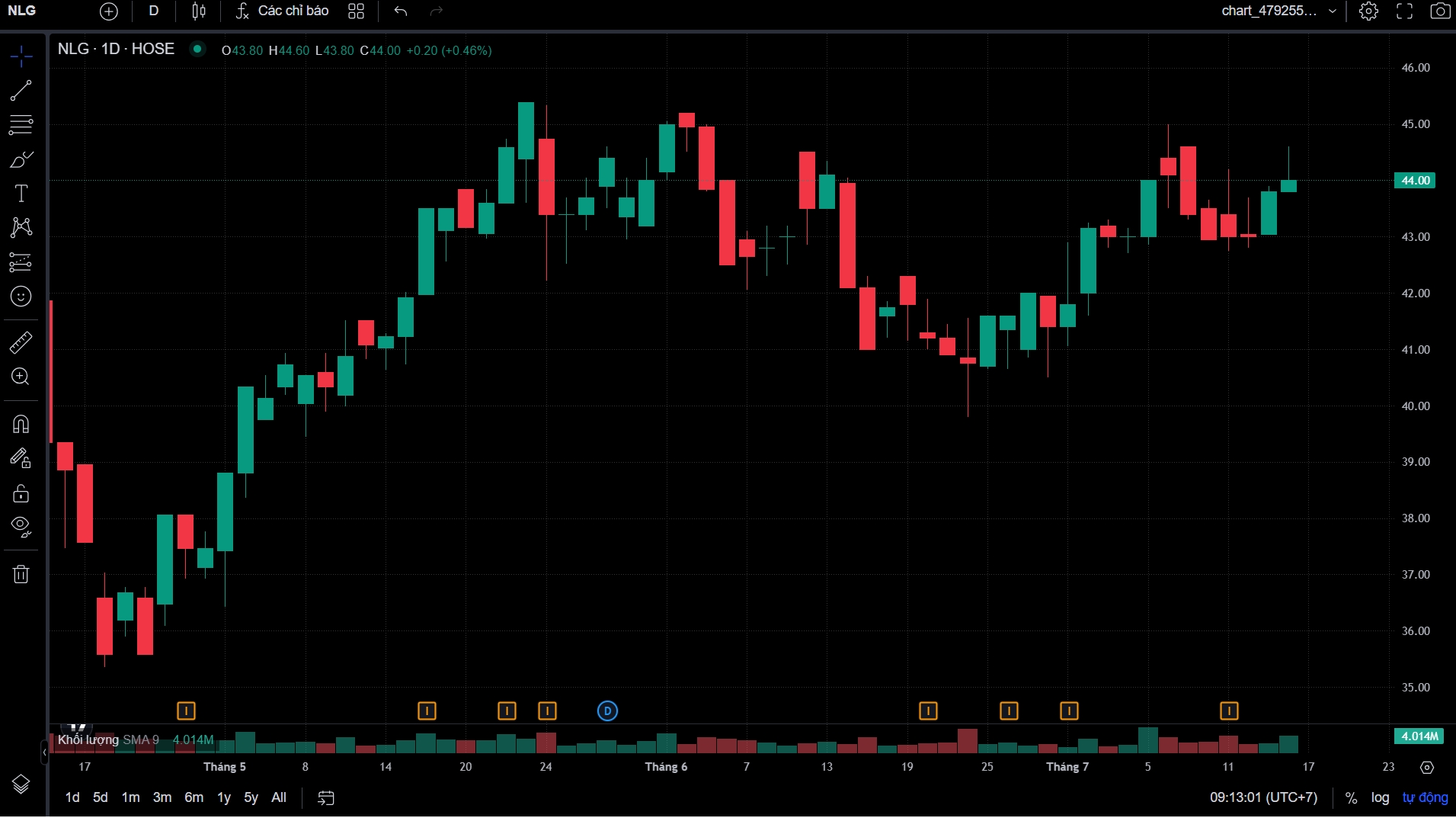The width and height of the screenshot is (1456, 818).
Task: Open the Các chỉ báo indicators menu
Action: 283,11
